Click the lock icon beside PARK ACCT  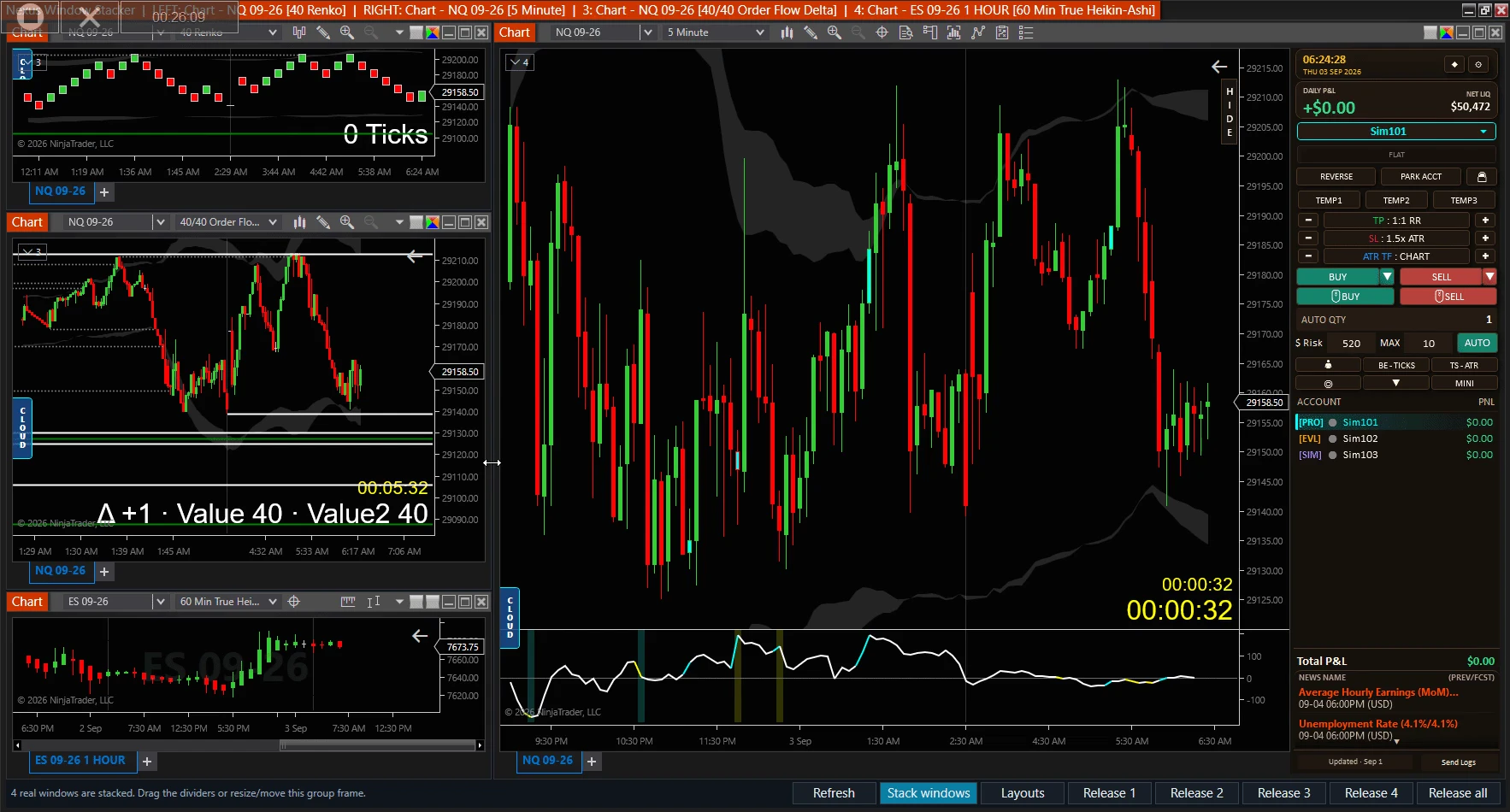[1482, 177]
